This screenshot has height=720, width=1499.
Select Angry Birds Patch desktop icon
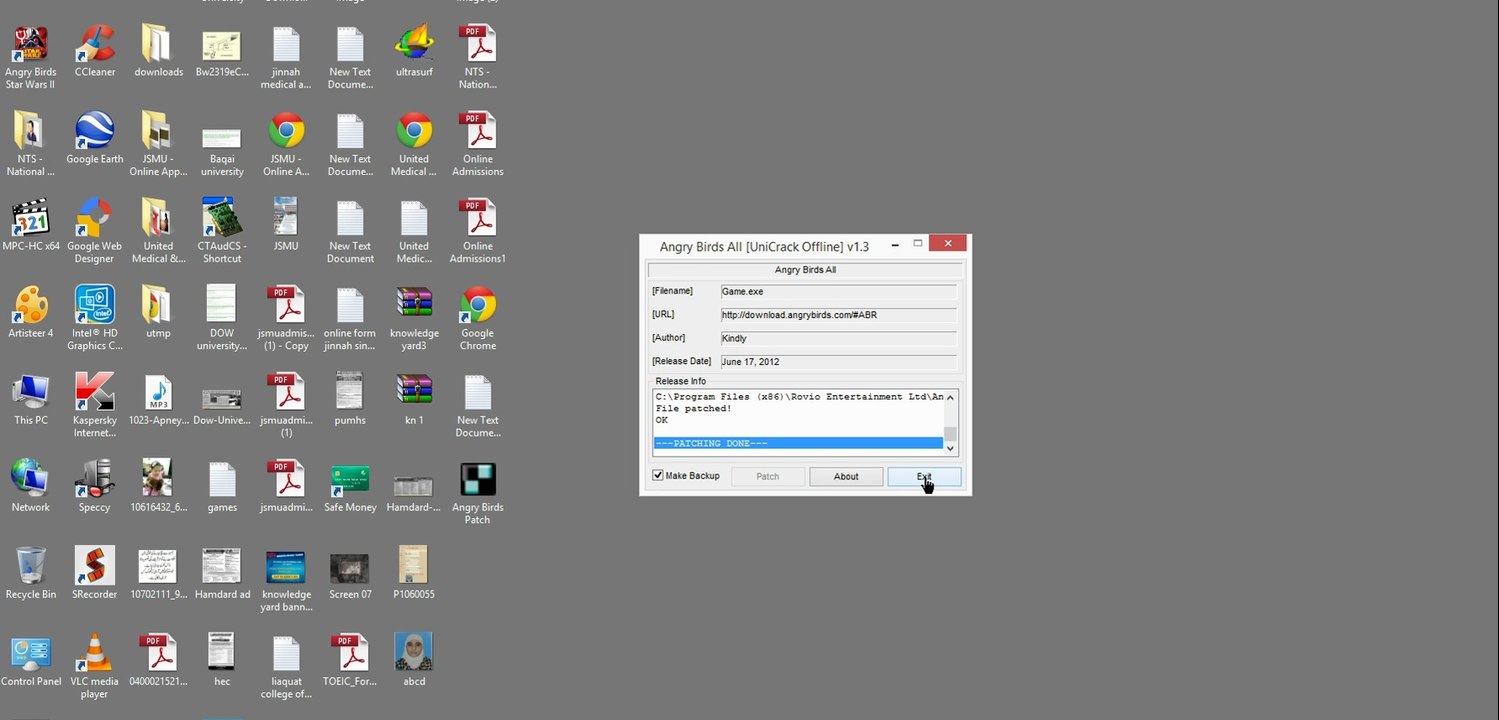click(478, 479)
